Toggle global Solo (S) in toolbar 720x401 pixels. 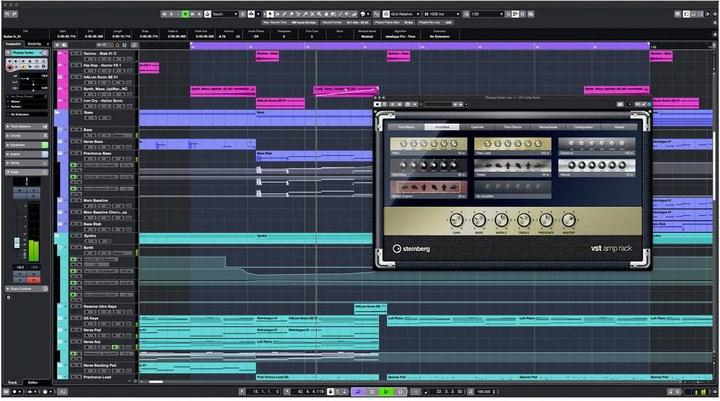[171, 14]
